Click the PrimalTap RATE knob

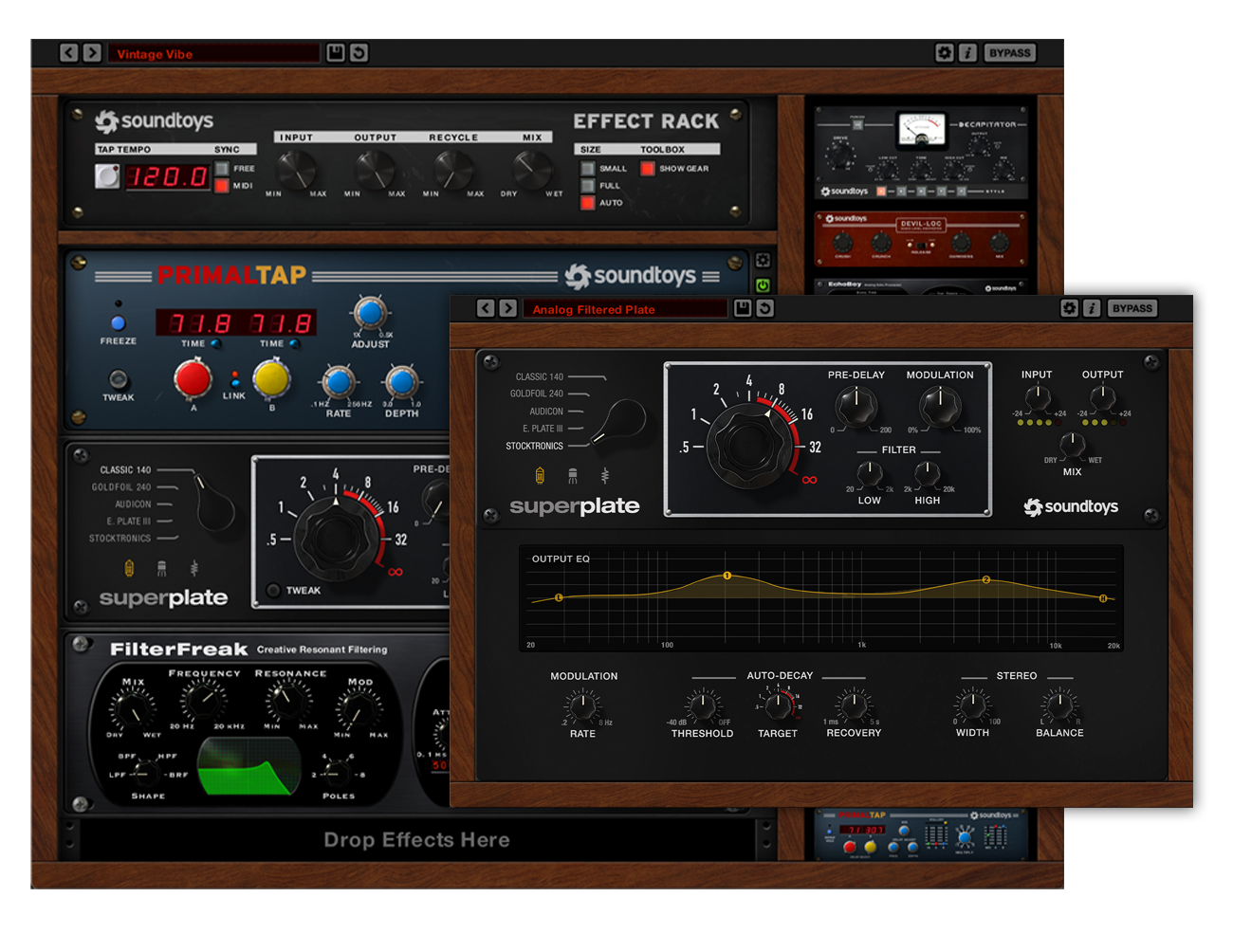tap(339, 382)
